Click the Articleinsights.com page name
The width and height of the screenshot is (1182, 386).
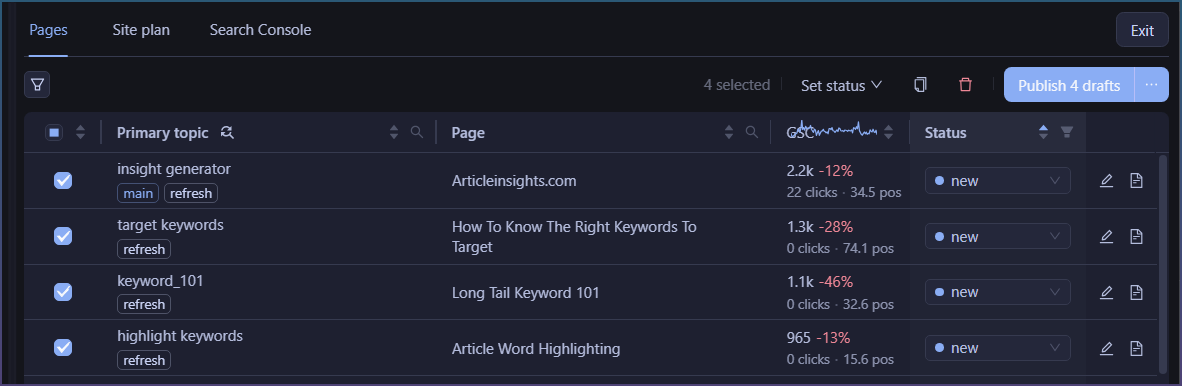click(514, 181)
